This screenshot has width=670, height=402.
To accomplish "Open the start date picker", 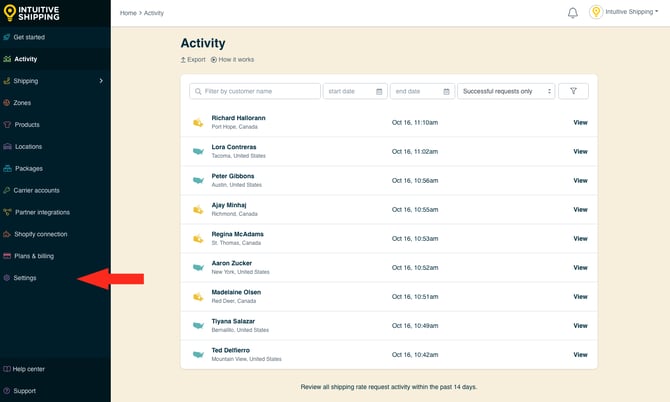I will click(x=355, y=91).
